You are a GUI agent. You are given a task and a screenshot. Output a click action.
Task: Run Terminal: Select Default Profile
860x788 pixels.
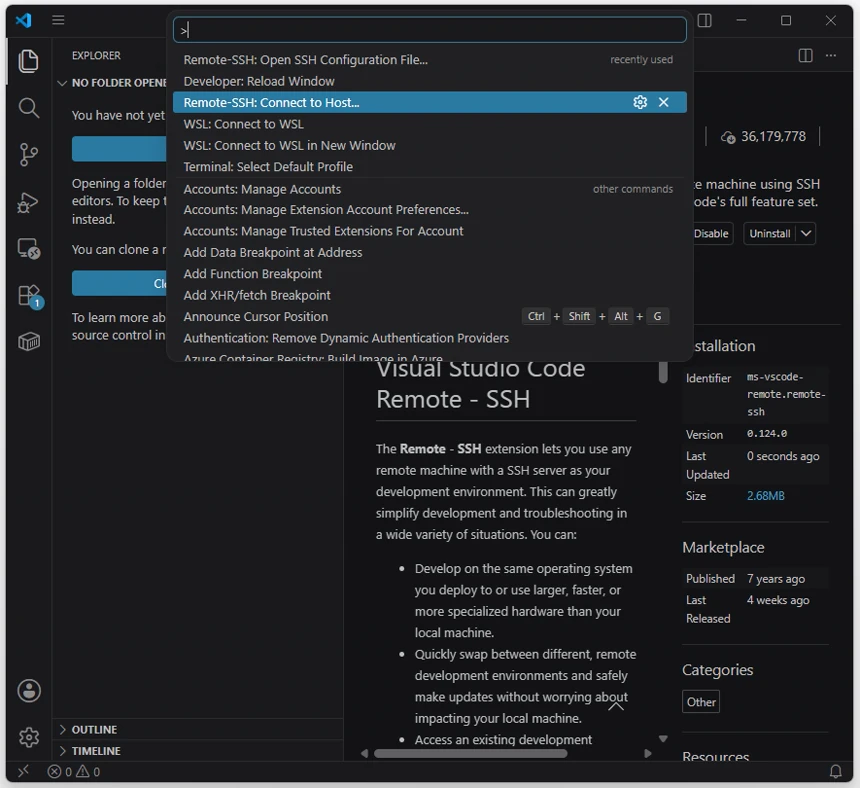pos(429,167)
